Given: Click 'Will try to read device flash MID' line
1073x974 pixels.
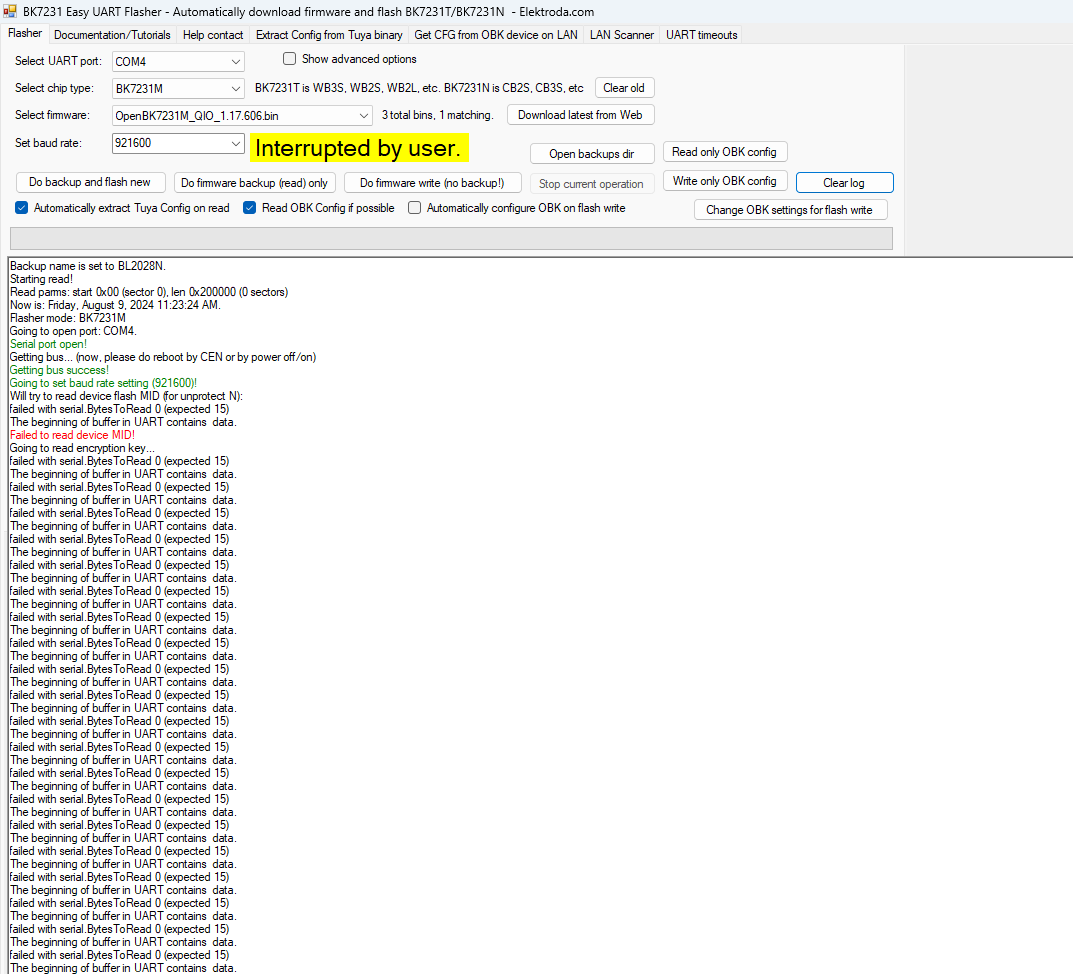Looking at the screenshot, I should click(127, 396).
